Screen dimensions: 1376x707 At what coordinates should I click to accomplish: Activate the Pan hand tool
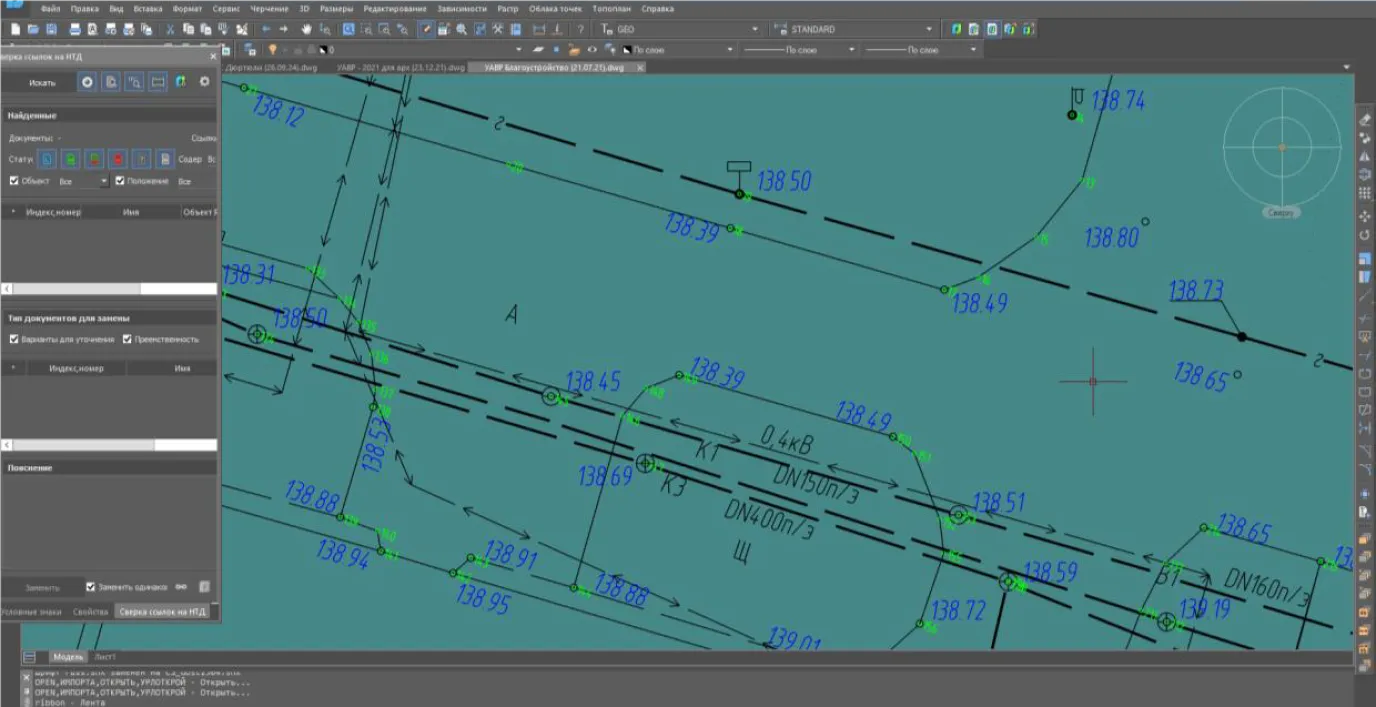point(306,29)
